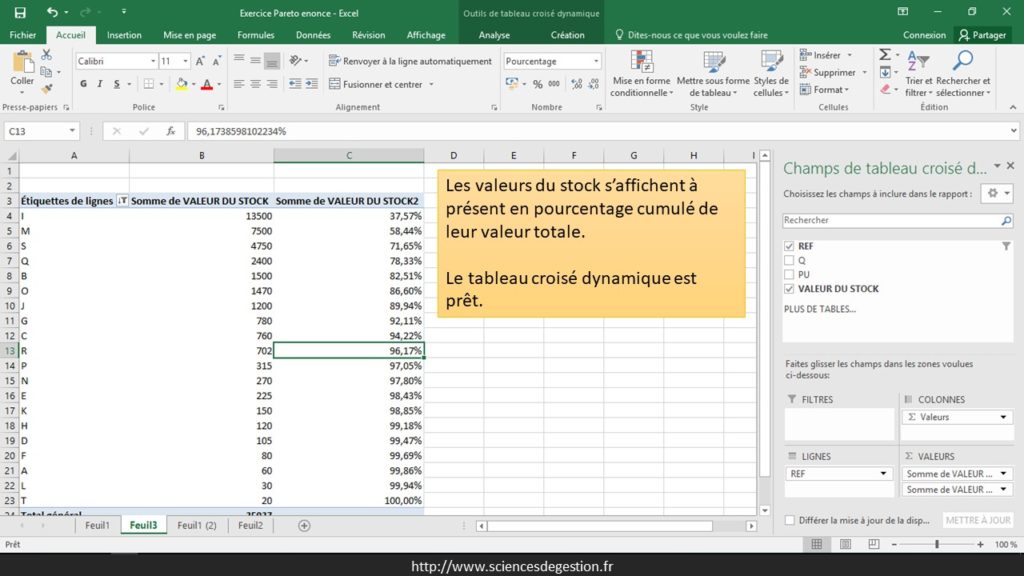
Task: Expand the Calibri font name dropdown
Action: [153, 61]
